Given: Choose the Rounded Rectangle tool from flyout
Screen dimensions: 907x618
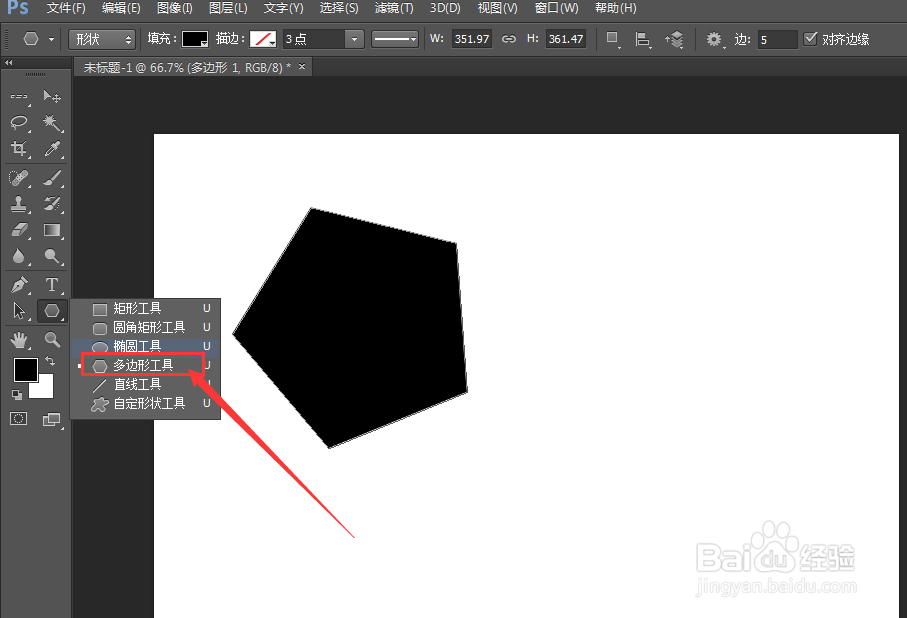Looking at the screenshot, I should click(145, 328).
